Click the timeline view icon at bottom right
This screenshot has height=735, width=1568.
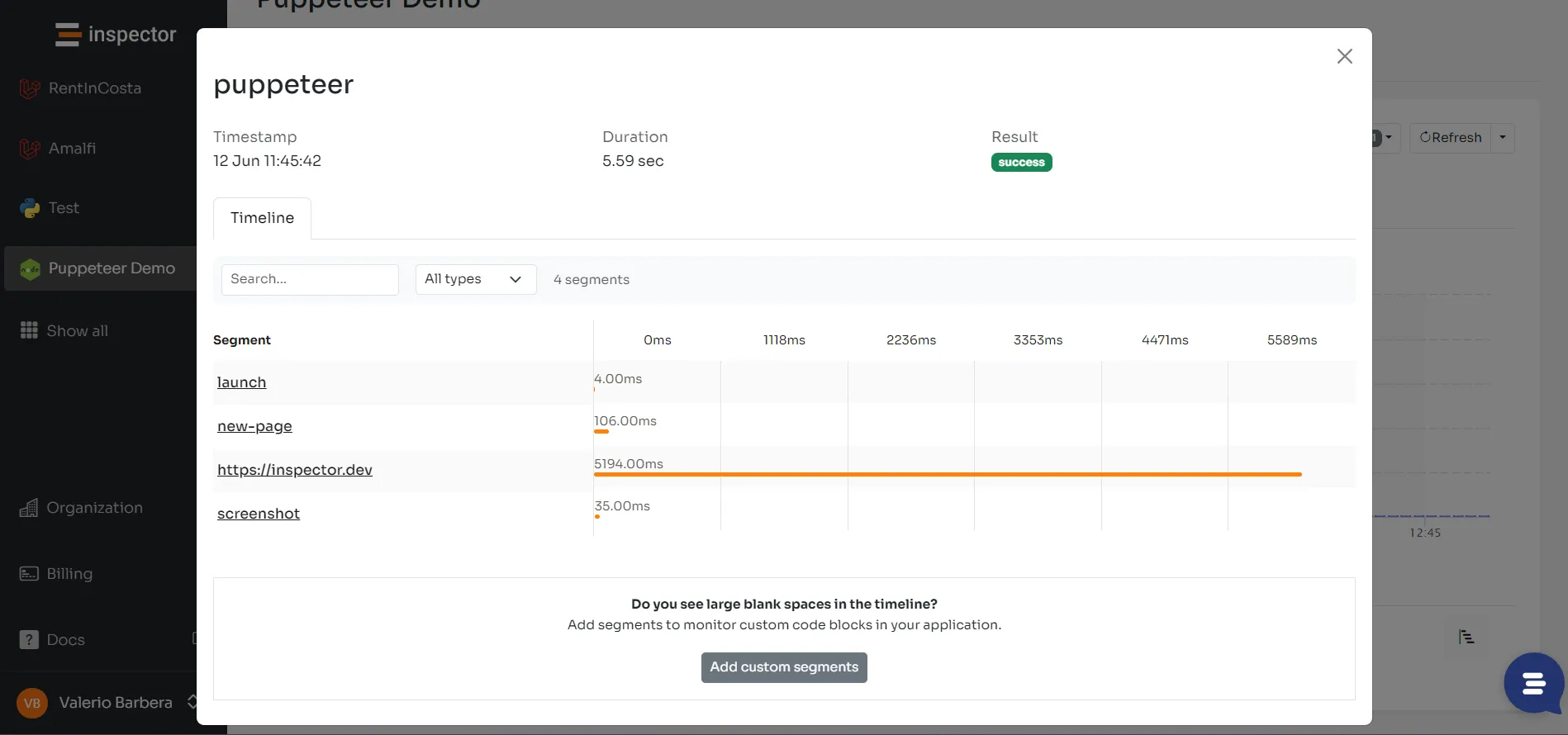[1466, 637]
